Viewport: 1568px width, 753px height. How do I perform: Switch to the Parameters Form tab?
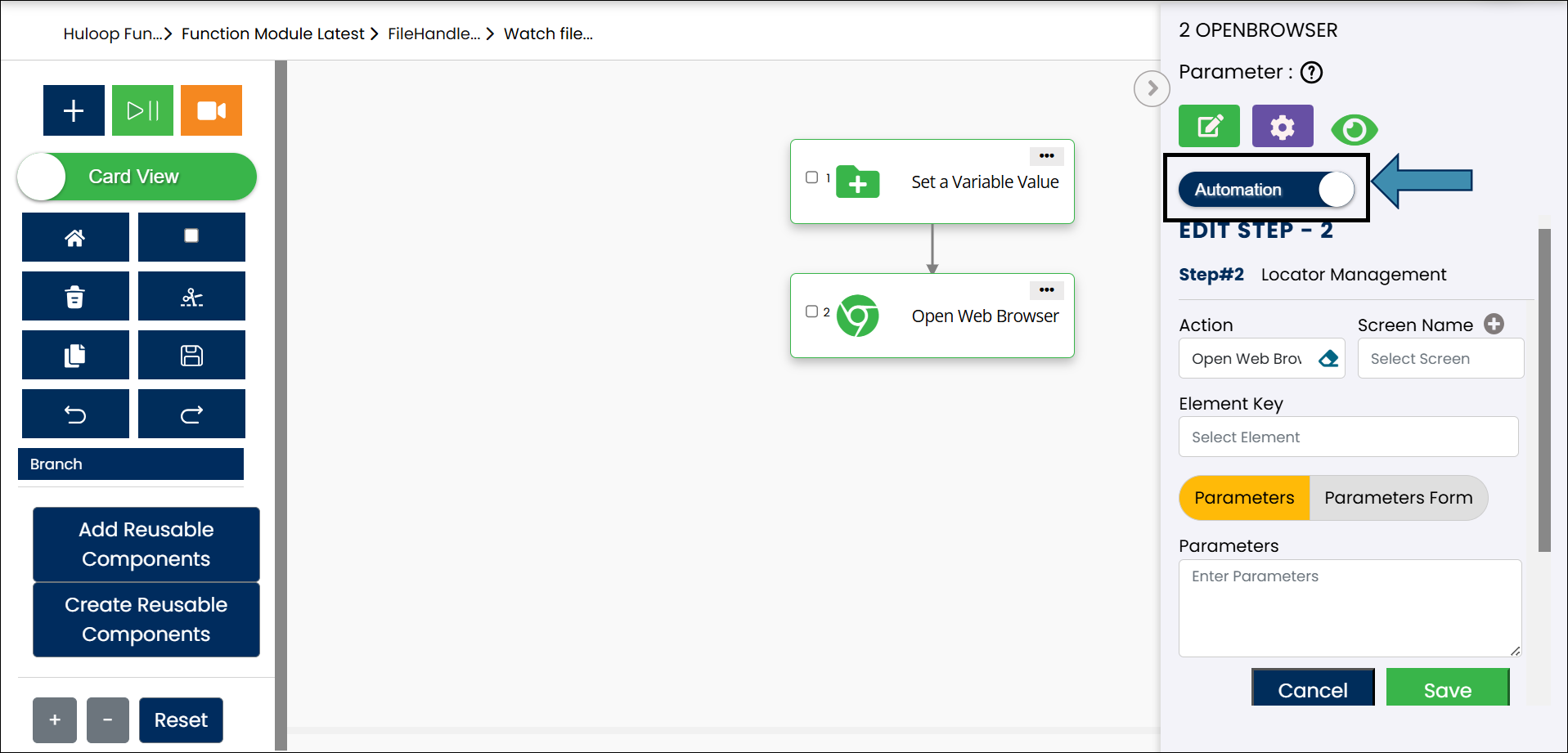click(x=1398, y=498)
